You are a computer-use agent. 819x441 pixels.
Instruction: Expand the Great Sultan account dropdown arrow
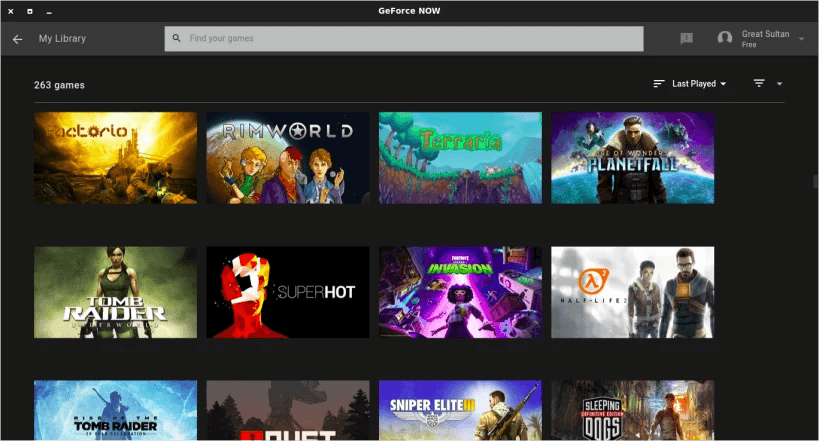[x=801, y=39]
